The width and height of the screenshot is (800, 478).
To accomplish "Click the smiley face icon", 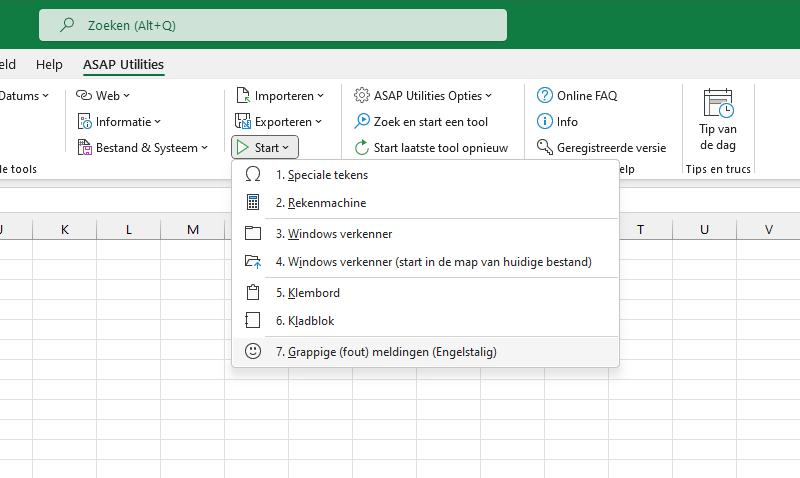I will click(253, 351).
